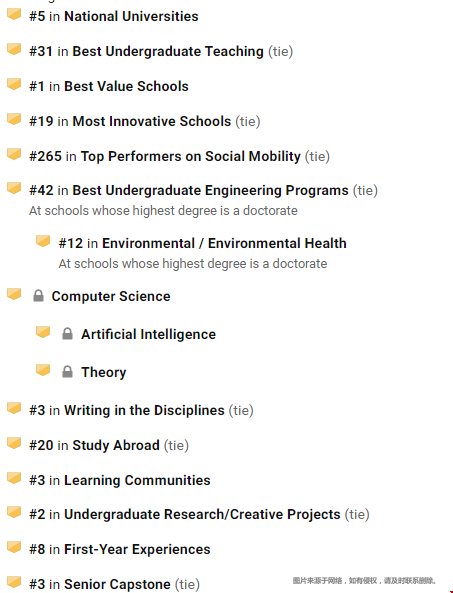The image size is (453, 593).
Task: Open the National Universities ranking link
Action: [131, 16]
